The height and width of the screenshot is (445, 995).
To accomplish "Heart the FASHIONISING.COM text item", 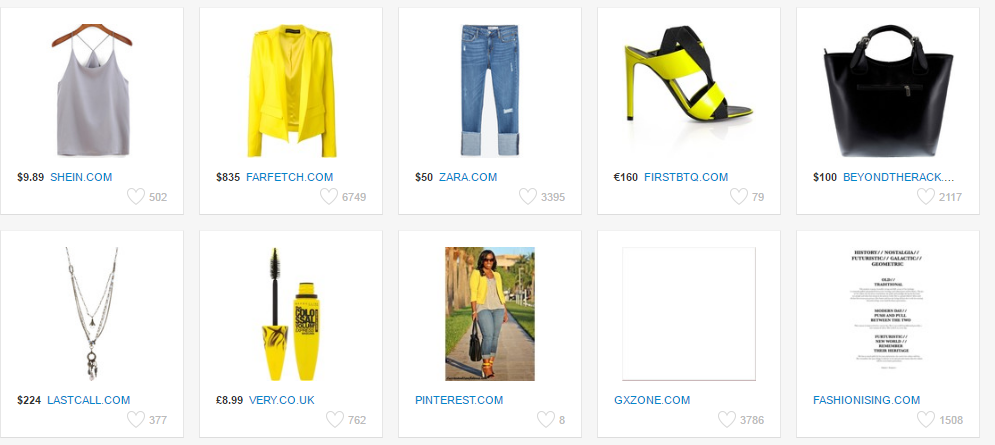I will point(926,419).
